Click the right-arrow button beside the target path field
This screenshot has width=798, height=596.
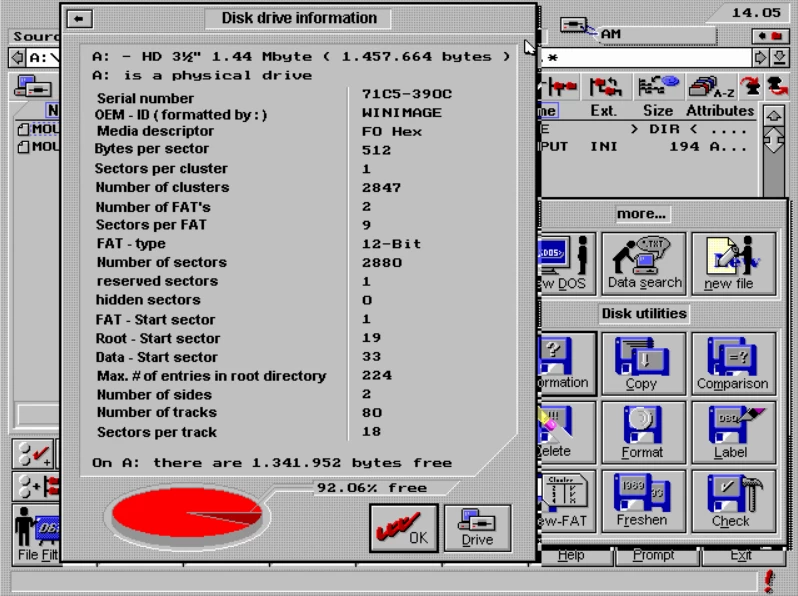click(761, 58)
